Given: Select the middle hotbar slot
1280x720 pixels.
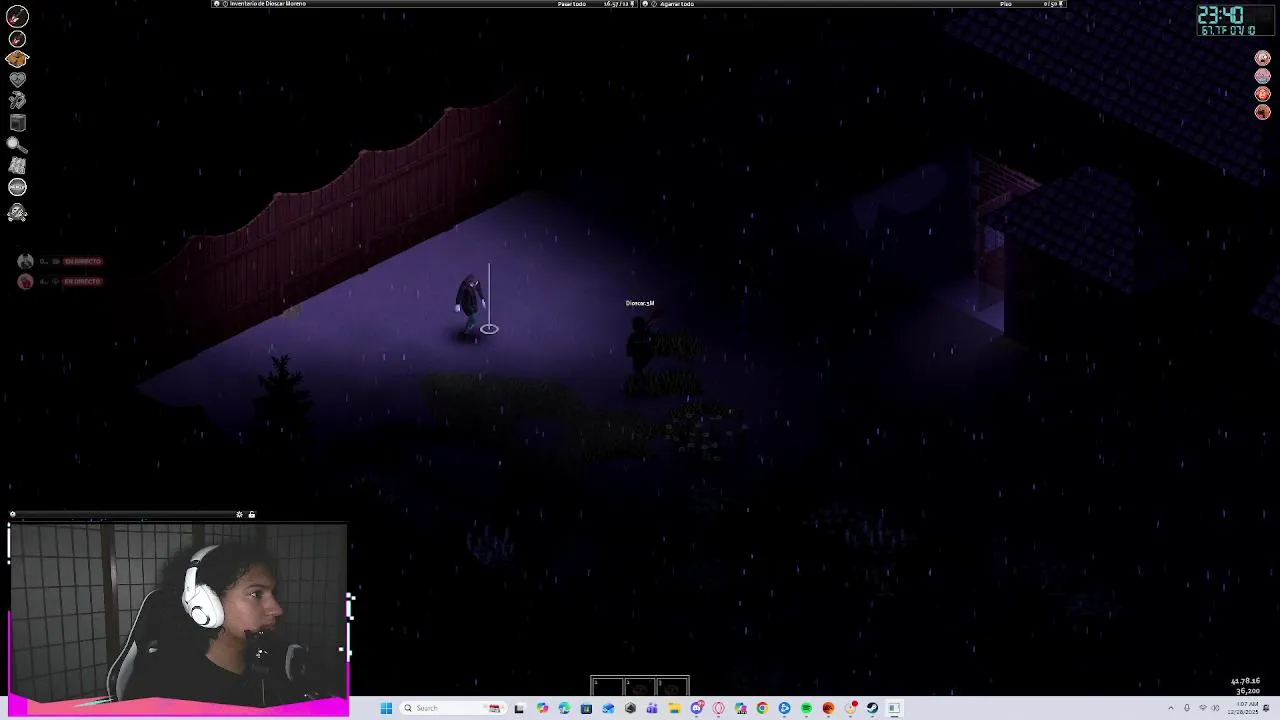Looking at the screenshot, I should 640,686.
